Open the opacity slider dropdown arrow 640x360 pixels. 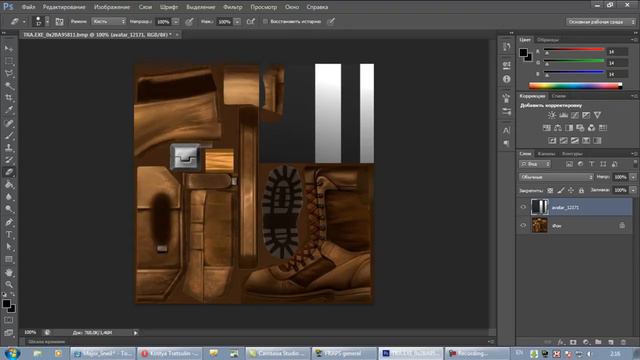[176, 22]
